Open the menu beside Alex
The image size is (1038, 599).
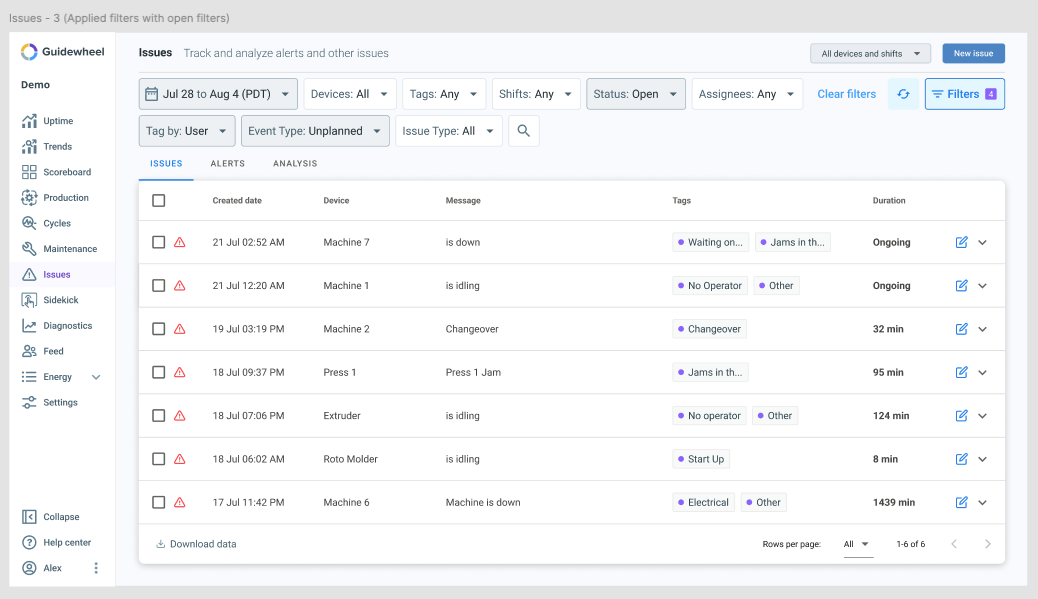96,568
